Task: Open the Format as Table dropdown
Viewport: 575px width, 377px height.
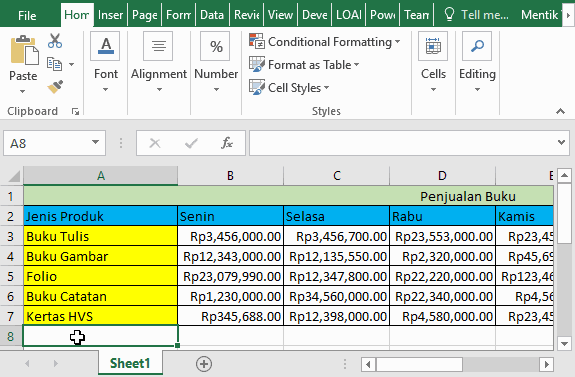Action: [x=304, y=65]
